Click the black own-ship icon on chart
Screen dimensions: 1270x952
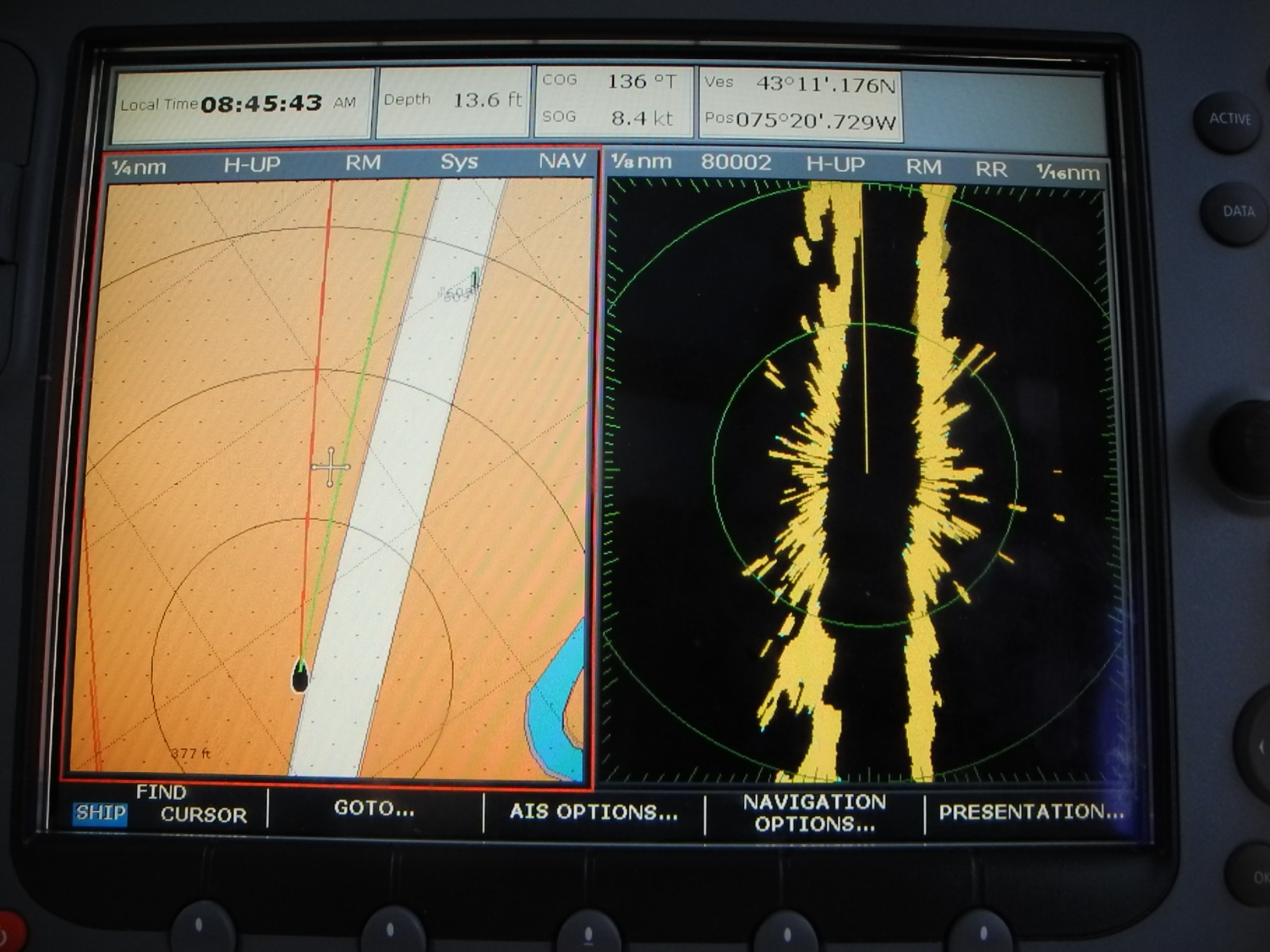click(x=300, y=676)
